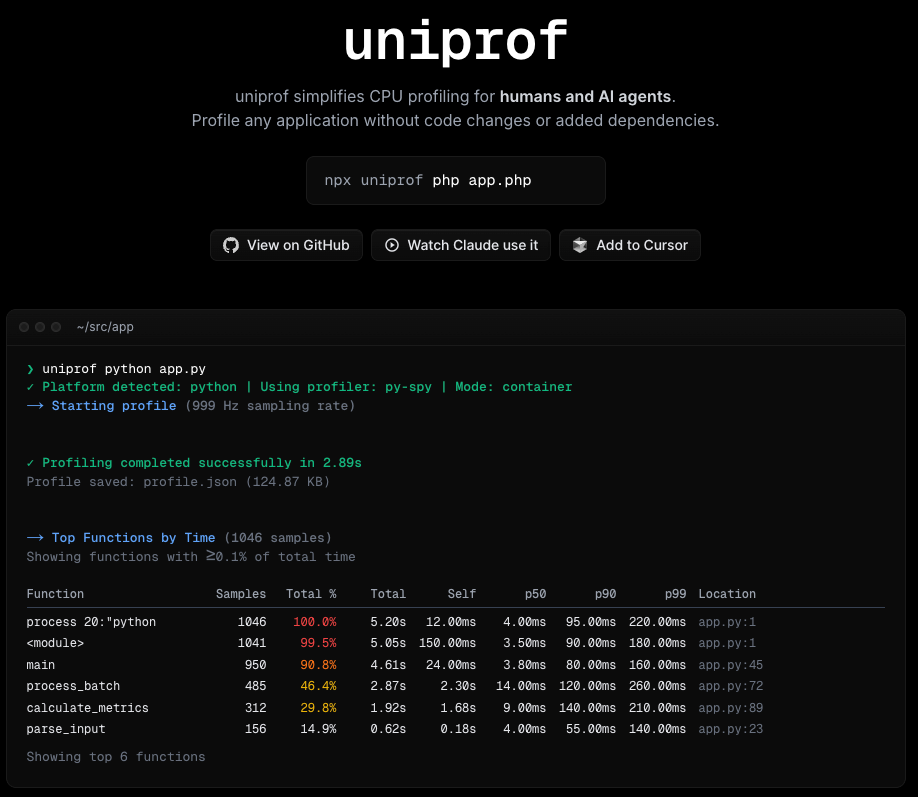Click the 99.5% value for <module>
The width and height of the screenshot is (918, 797).
(318, 643)
